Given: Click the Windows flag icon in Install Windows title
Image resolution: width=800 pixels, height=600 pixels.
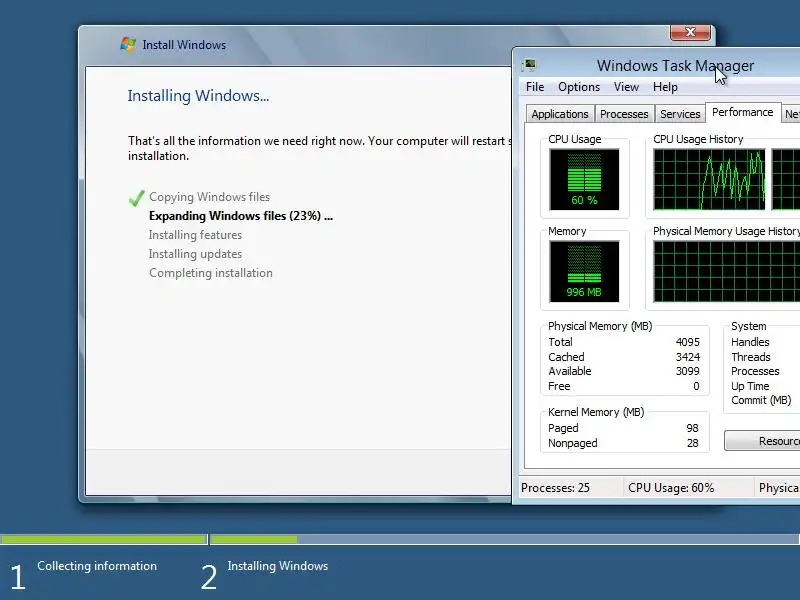Looking at the screenshot, I should tap(128, 44).
